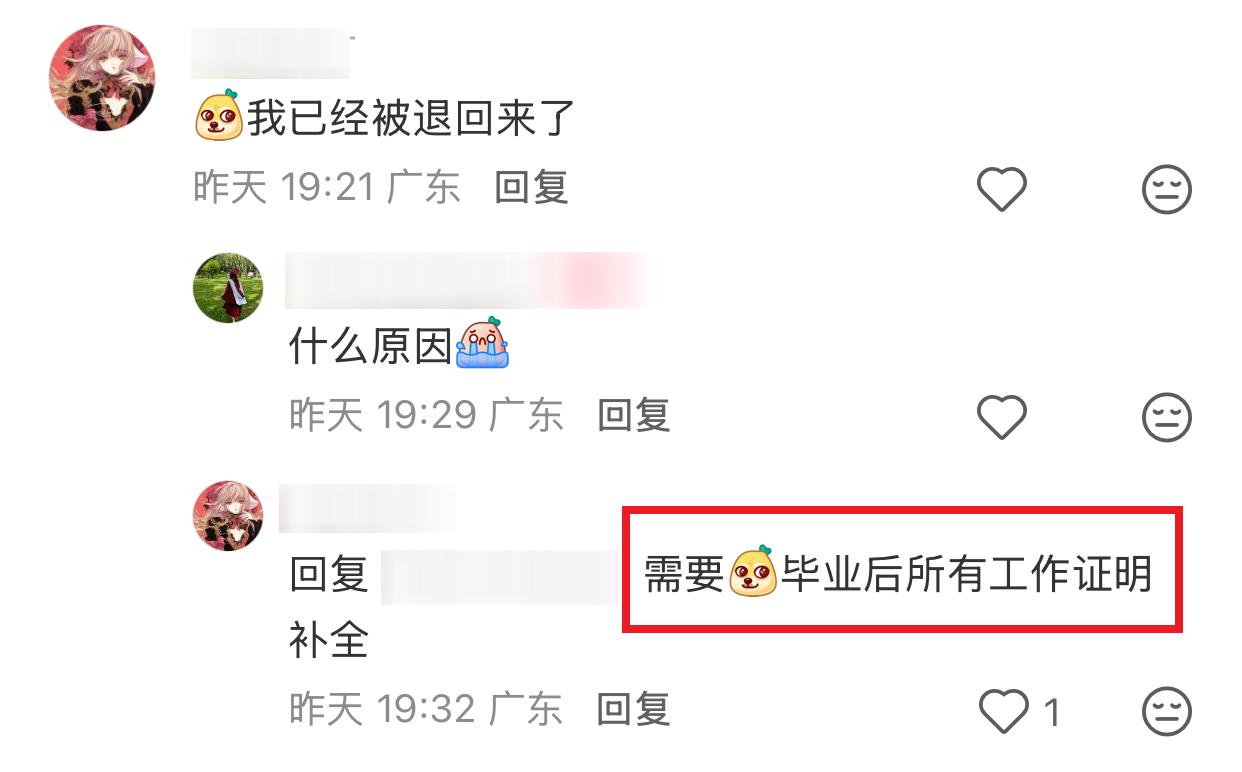Like the comment posted at 19:21
This screenshot has width=1242, height=772.
(x=1002, y=189)
